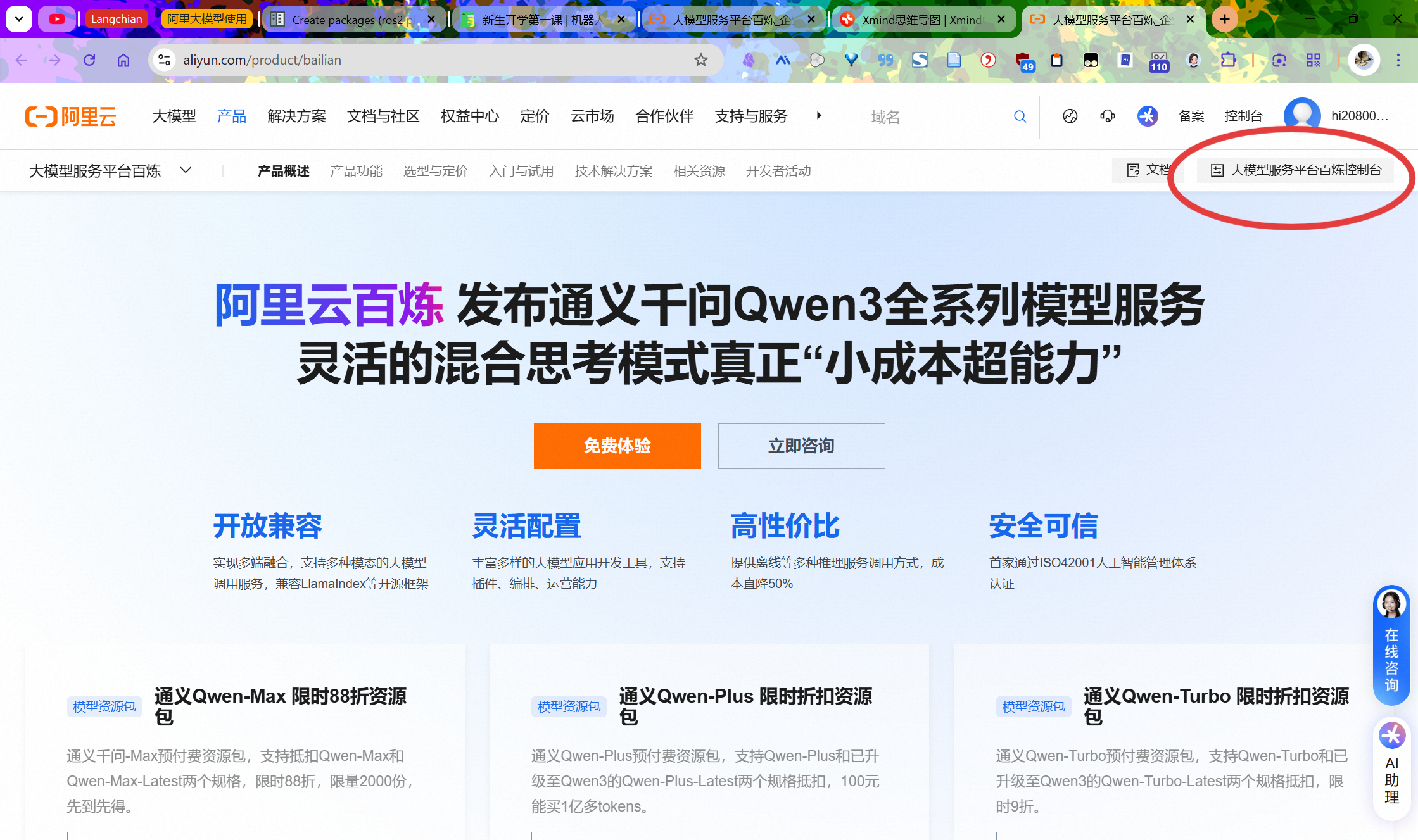Open the 通义Qwen-Max 限时88折资源包 card
The image size is (1418, 840).
pyautogui.click(x=245, y=742)
